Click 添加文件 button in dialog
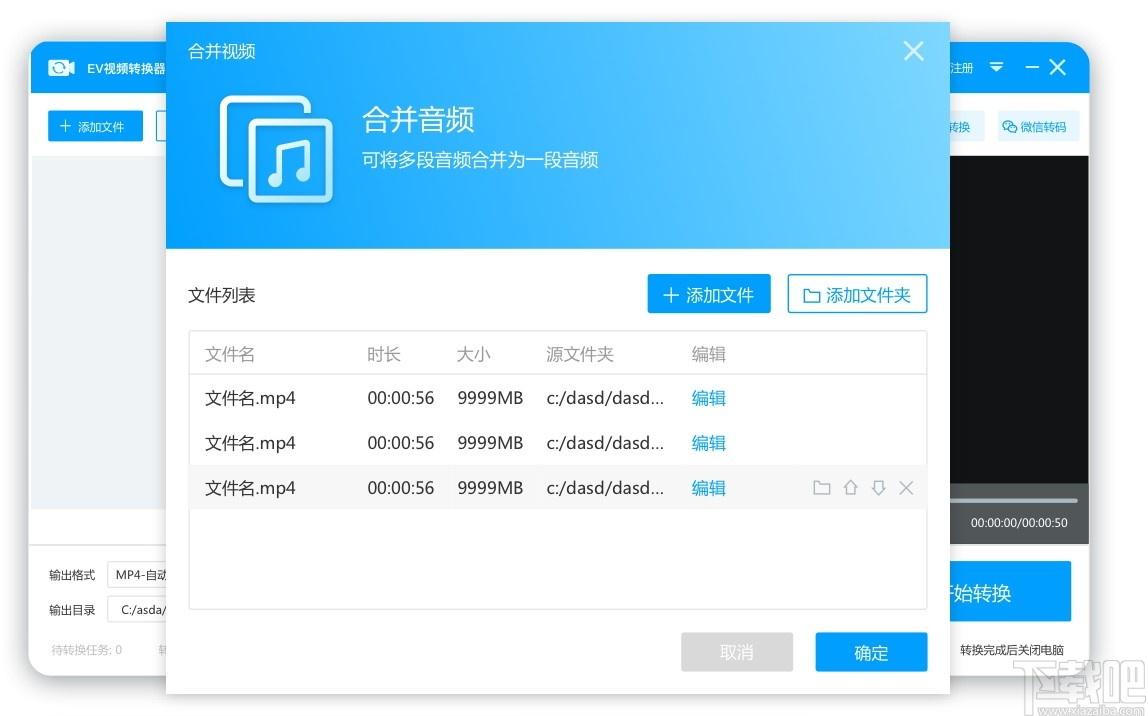Viewport: 1148px width, 716px height. pyautogui.click(x=709, y=294)
